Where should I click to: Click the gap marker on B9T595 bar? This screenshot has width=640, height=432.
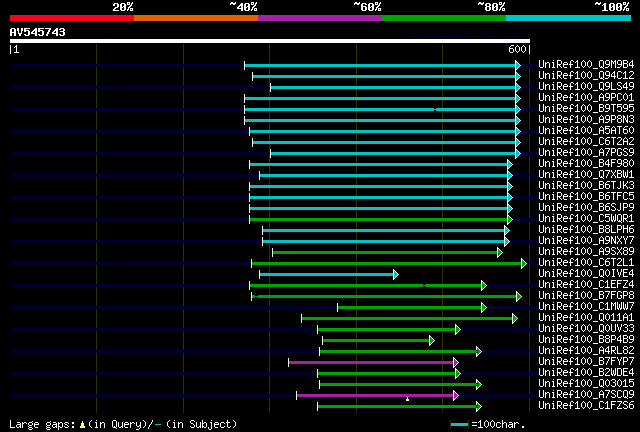tap(435, 109)
